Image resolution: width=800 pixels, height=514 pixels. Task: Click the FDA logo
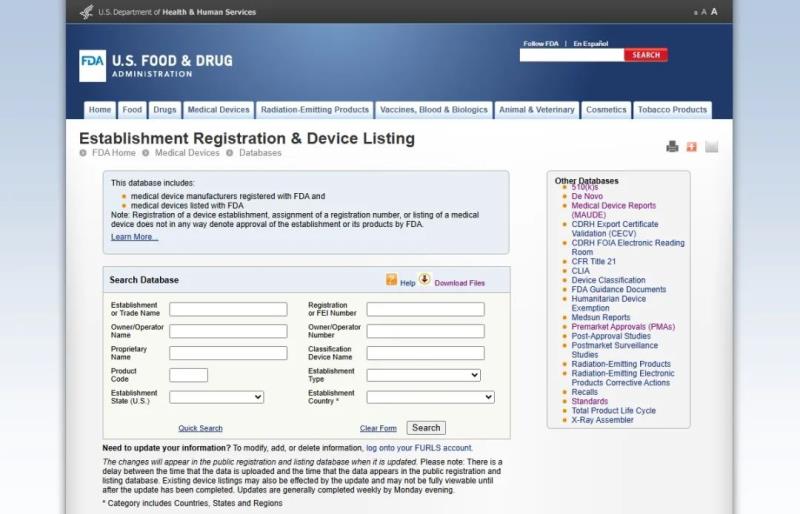click(92, 66)
